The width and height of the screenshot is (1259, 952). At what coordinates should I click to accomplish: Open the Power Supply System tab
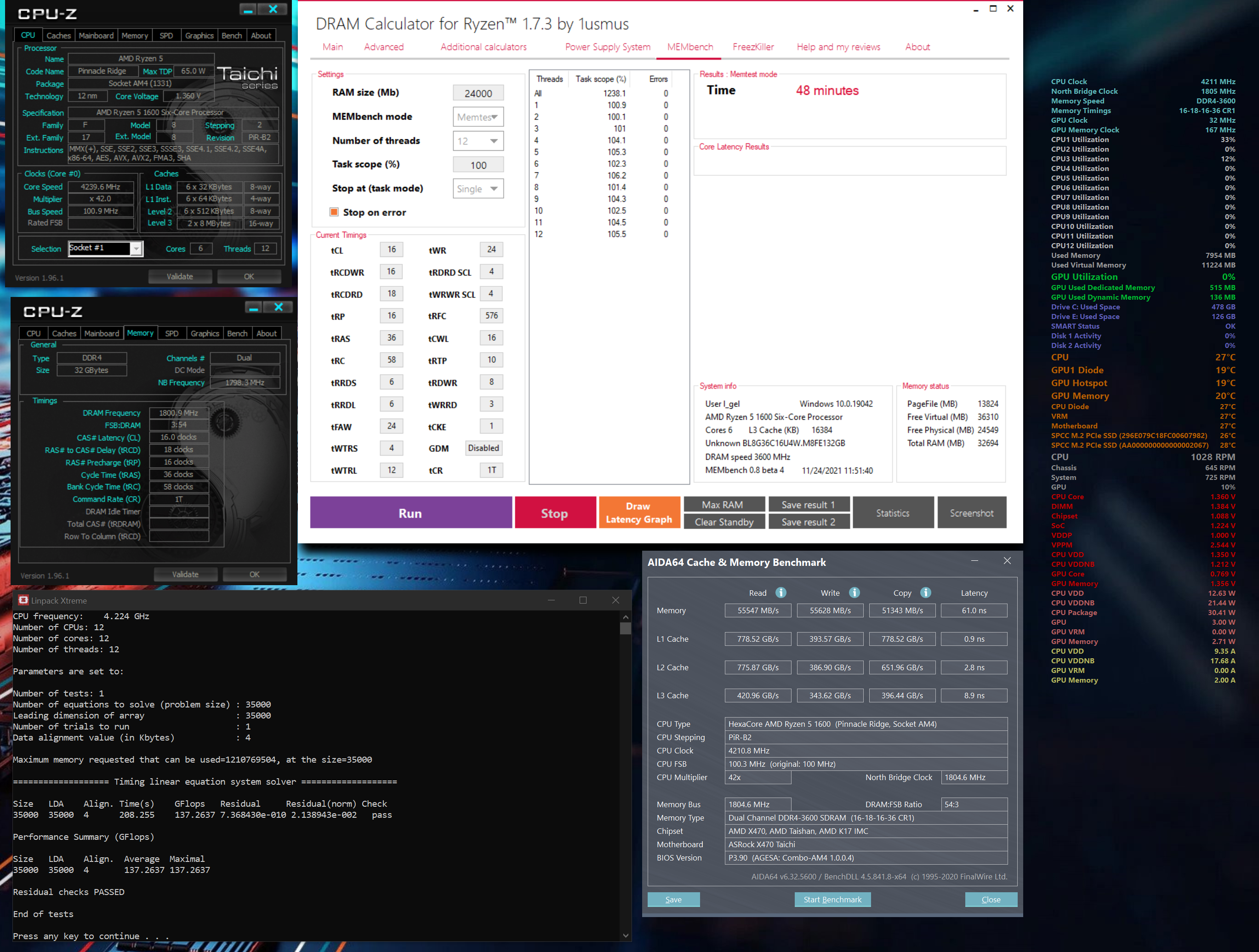(x=607, y=47)
